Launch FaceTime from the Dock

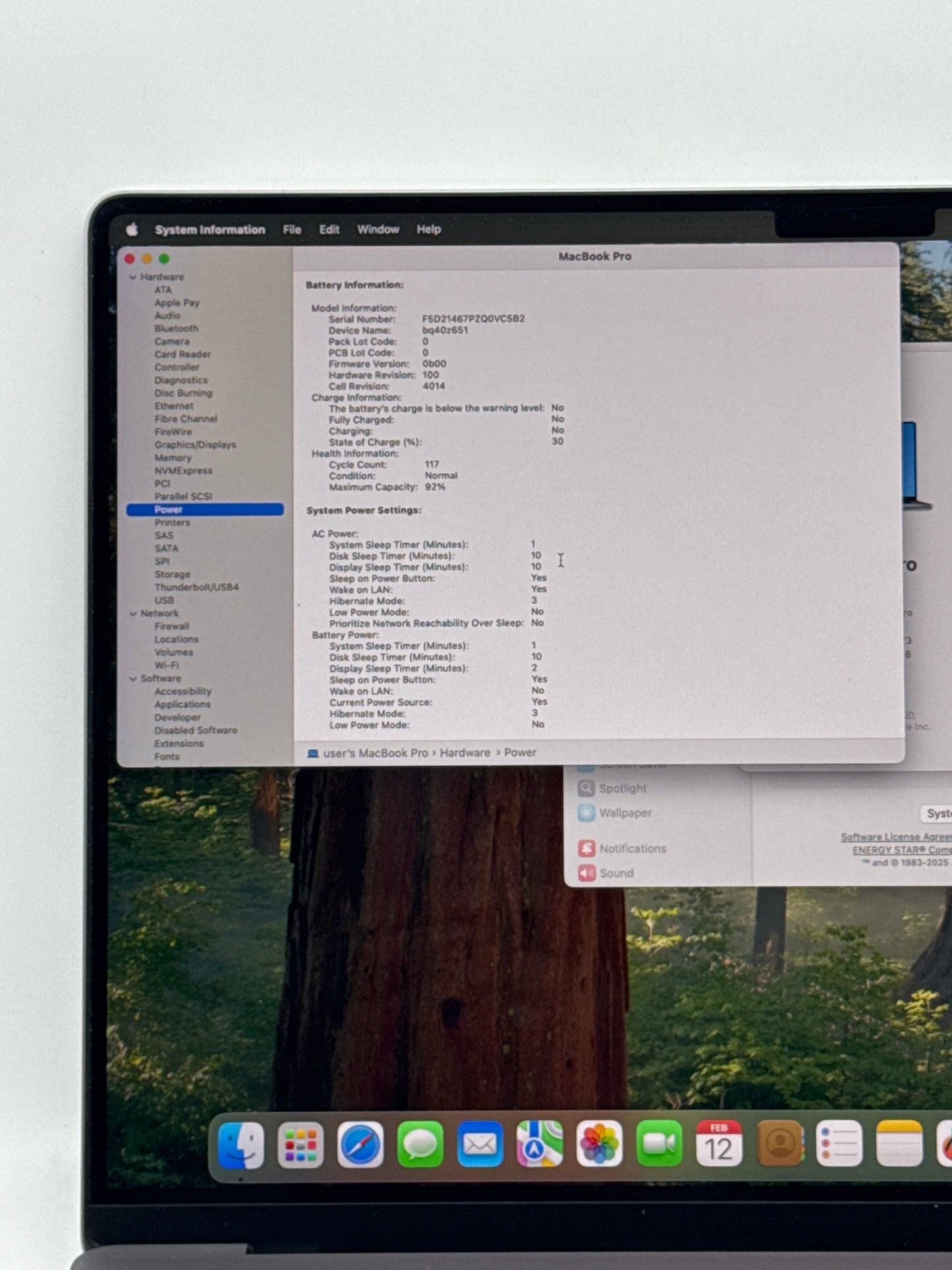659,1145
